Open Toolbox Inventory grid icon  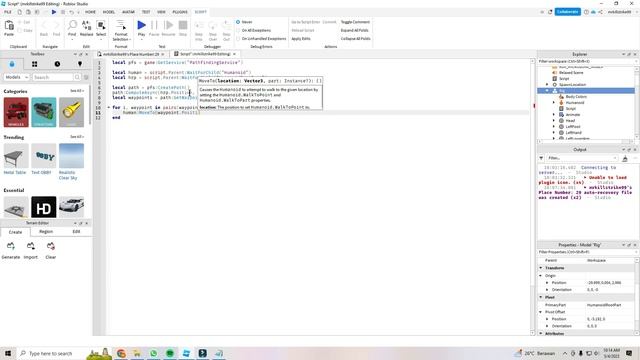click(x=35, y=64)
